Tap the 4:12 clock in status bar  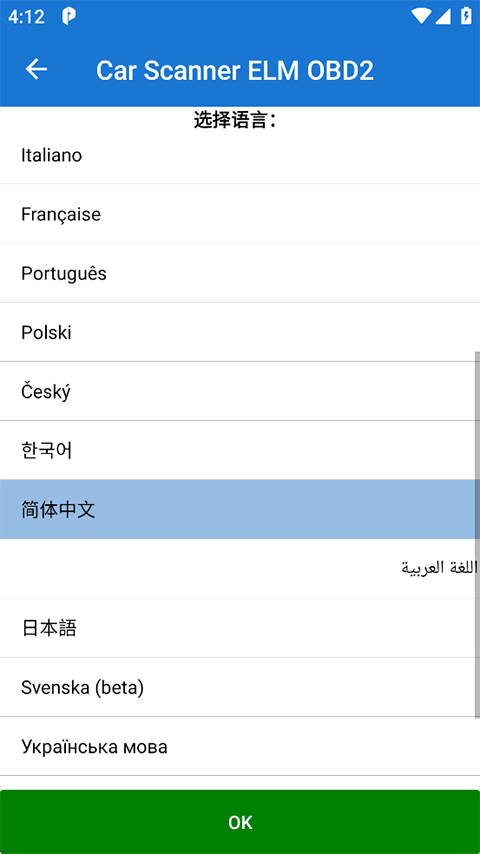click(x=26, y=17)
